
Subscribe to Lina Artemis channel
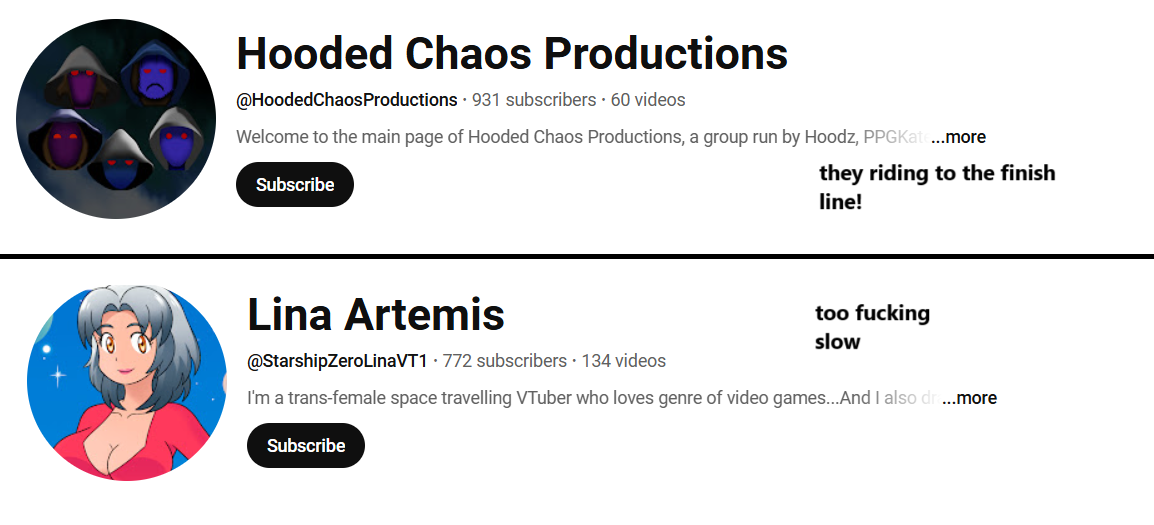click(x=306, y=446)
